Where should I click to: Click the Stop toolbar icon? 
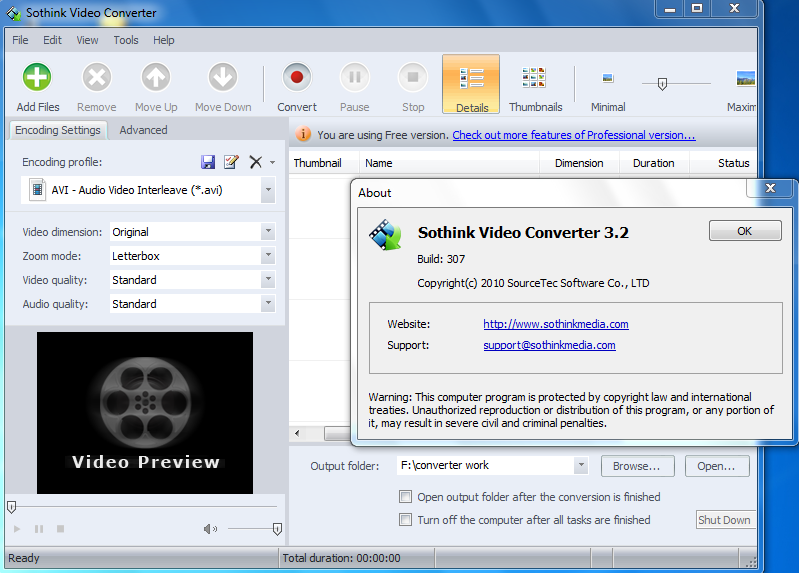point(413,77)
